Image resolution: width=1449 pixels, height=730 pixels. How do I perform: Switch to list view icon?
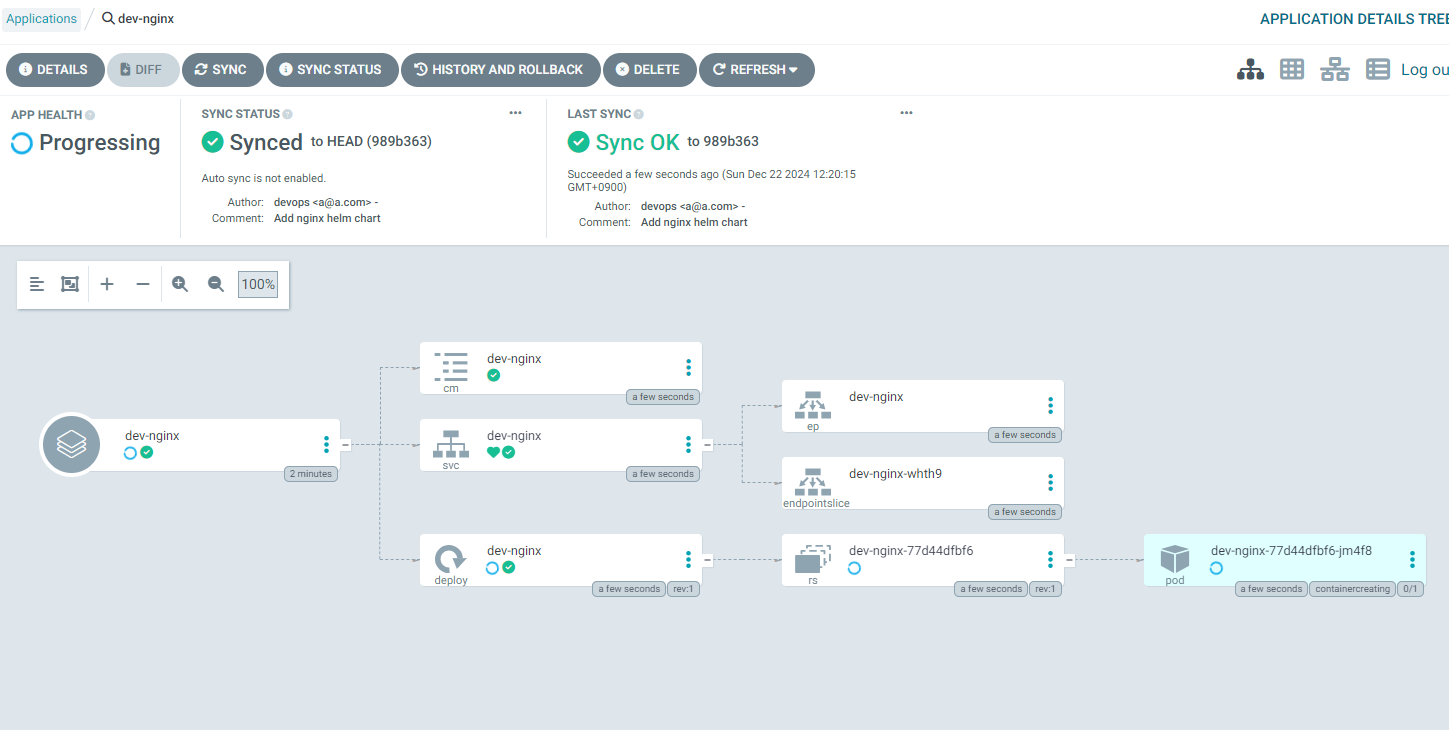pos(1378,69)
